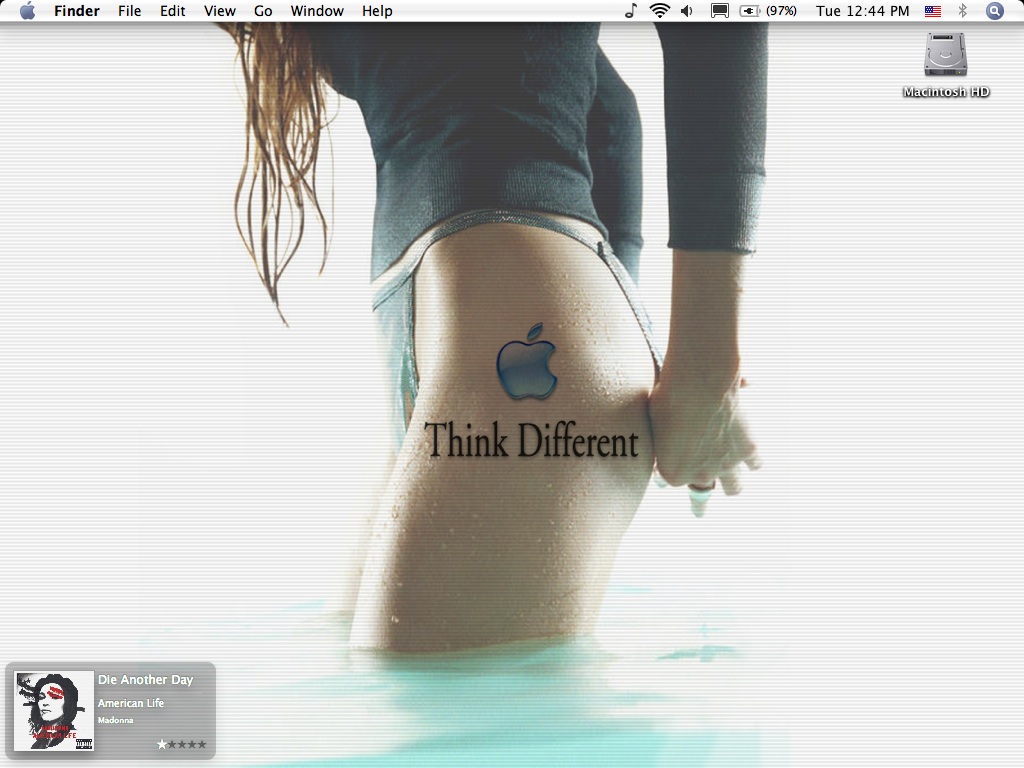
Task: Open the Bluetooth status menu
Action: click(x=962, y=11)
